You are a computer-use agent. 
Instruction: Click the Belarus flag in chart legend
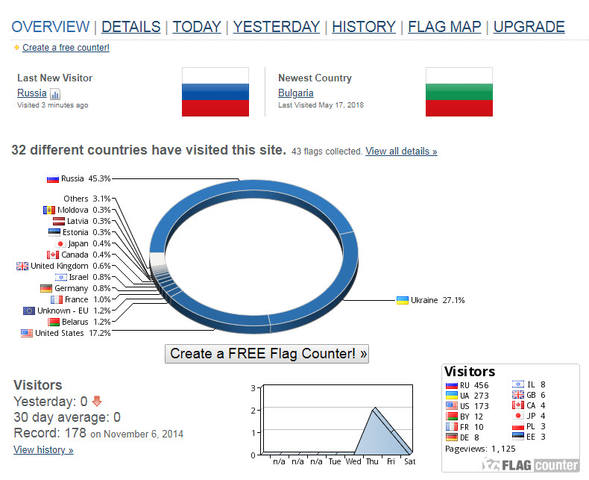coord(54,322)
